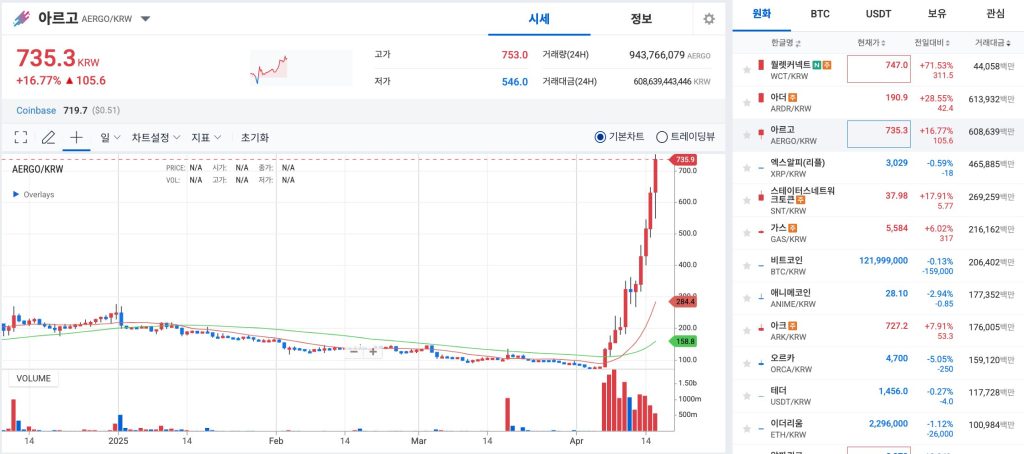This screenshot has height=454, width=1024.
Task: Click the 고가 753.0 value
Action: coord(514,55)
